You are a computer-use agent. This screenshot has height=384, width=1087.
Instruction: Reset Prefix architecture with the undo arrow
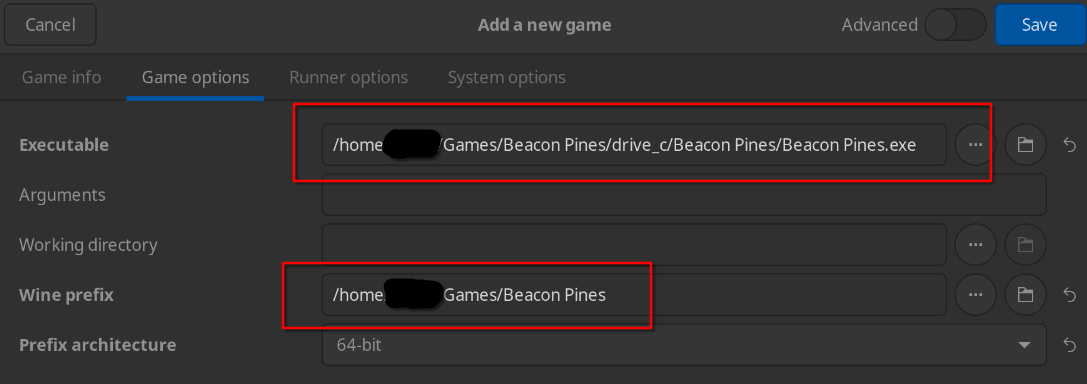tap(1070, 344)
